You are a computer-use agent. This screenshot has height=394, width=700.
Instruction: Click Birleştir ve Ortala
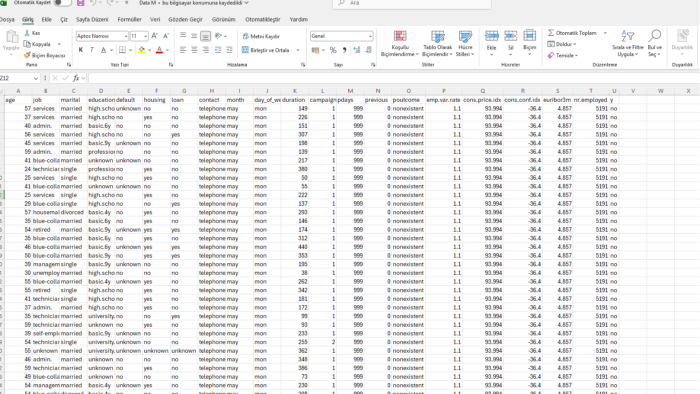267,50
